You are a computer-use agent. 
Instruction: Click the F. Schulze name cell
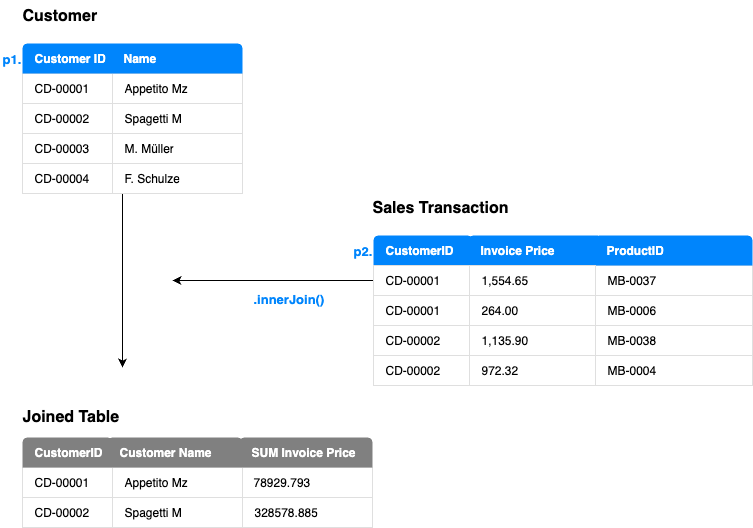[x=152, y=179]
